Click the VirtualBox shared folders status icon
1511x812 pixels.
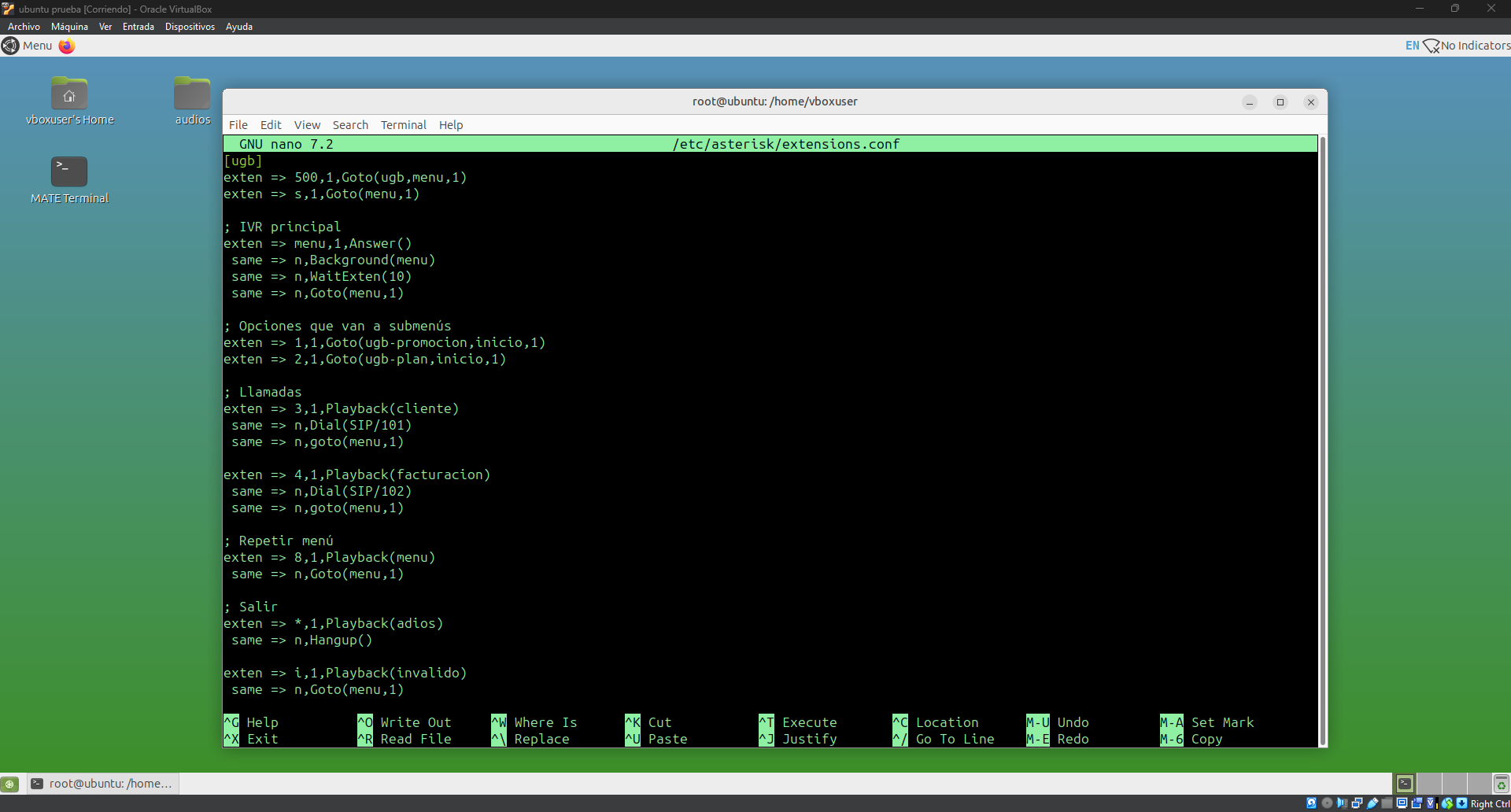tap(1387, 803)
